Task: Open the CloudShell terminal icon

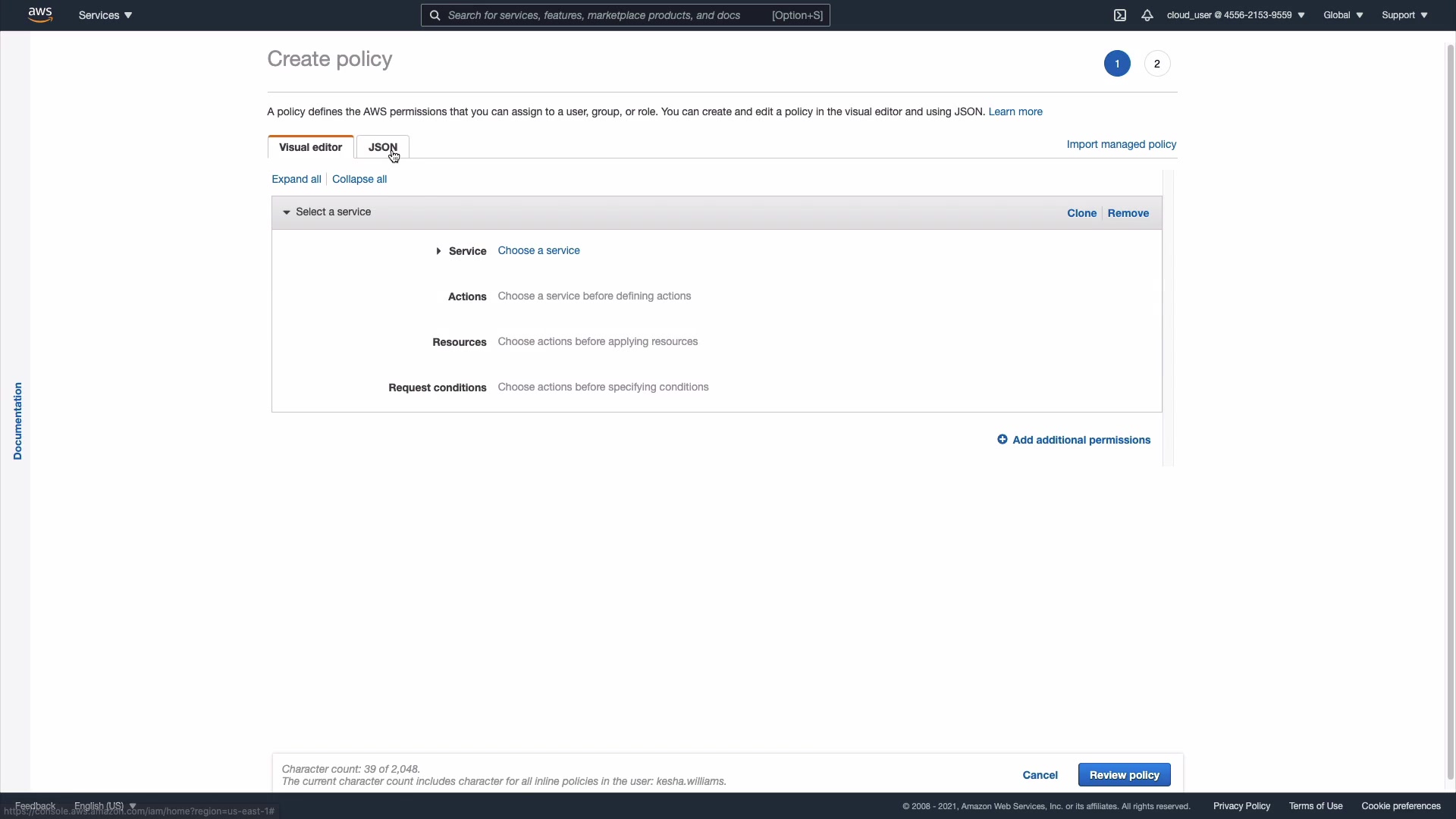Action: click(1119, 15)
